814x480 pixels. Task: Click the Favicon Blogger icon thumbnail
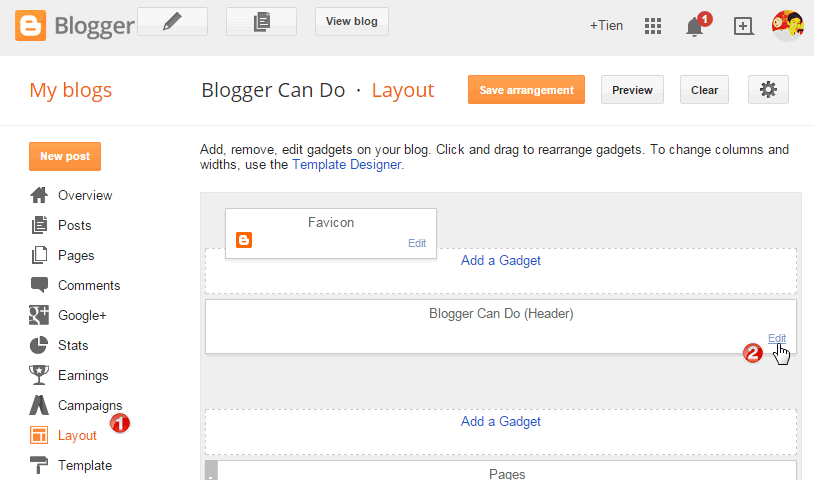244,240
